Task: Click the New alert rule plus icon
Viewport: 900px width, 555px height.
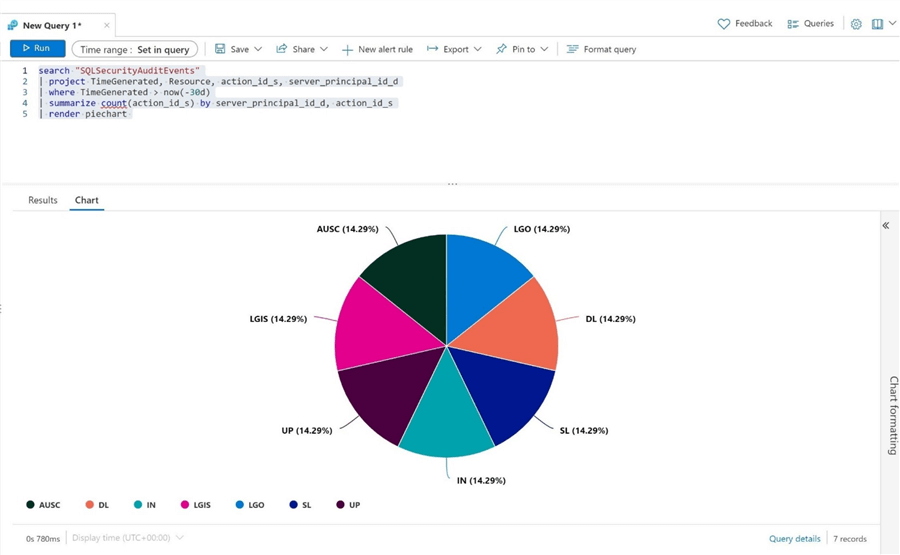Action: point(347,50)
